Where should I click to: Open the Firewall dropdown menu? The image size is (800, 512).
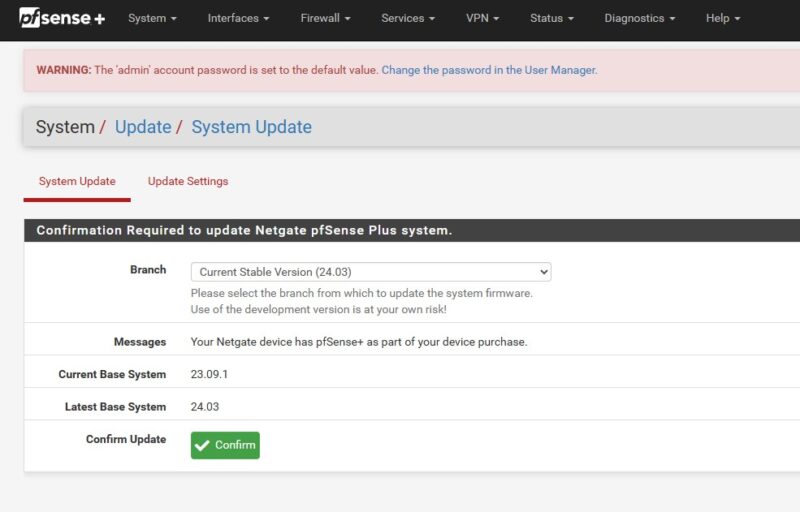click(x=326, y=18)
